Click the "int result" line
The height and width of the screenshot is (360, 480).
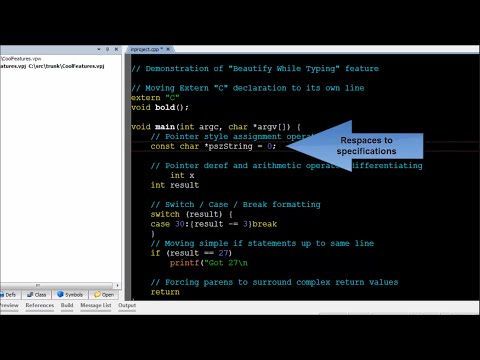(175, 185)
